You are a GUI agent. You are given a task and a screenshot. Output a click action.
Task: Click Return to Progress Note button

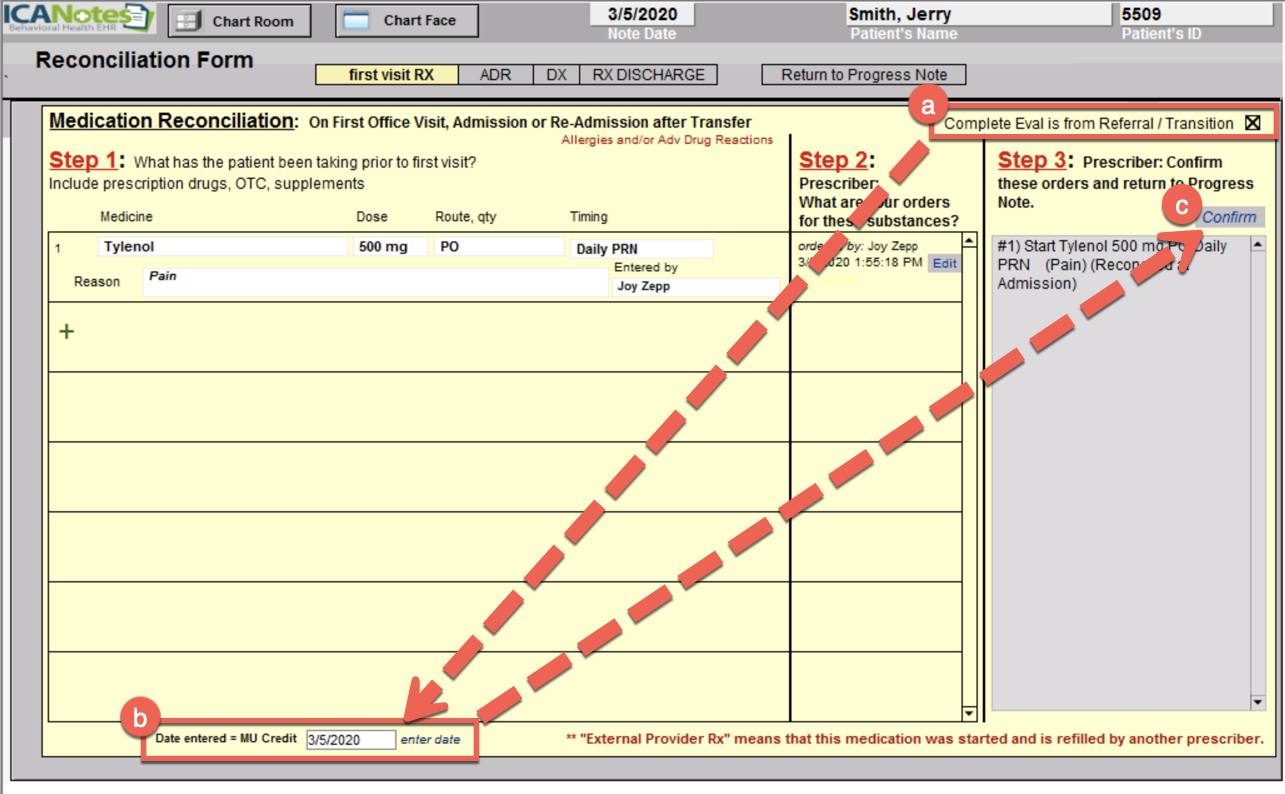pos(863,75)
